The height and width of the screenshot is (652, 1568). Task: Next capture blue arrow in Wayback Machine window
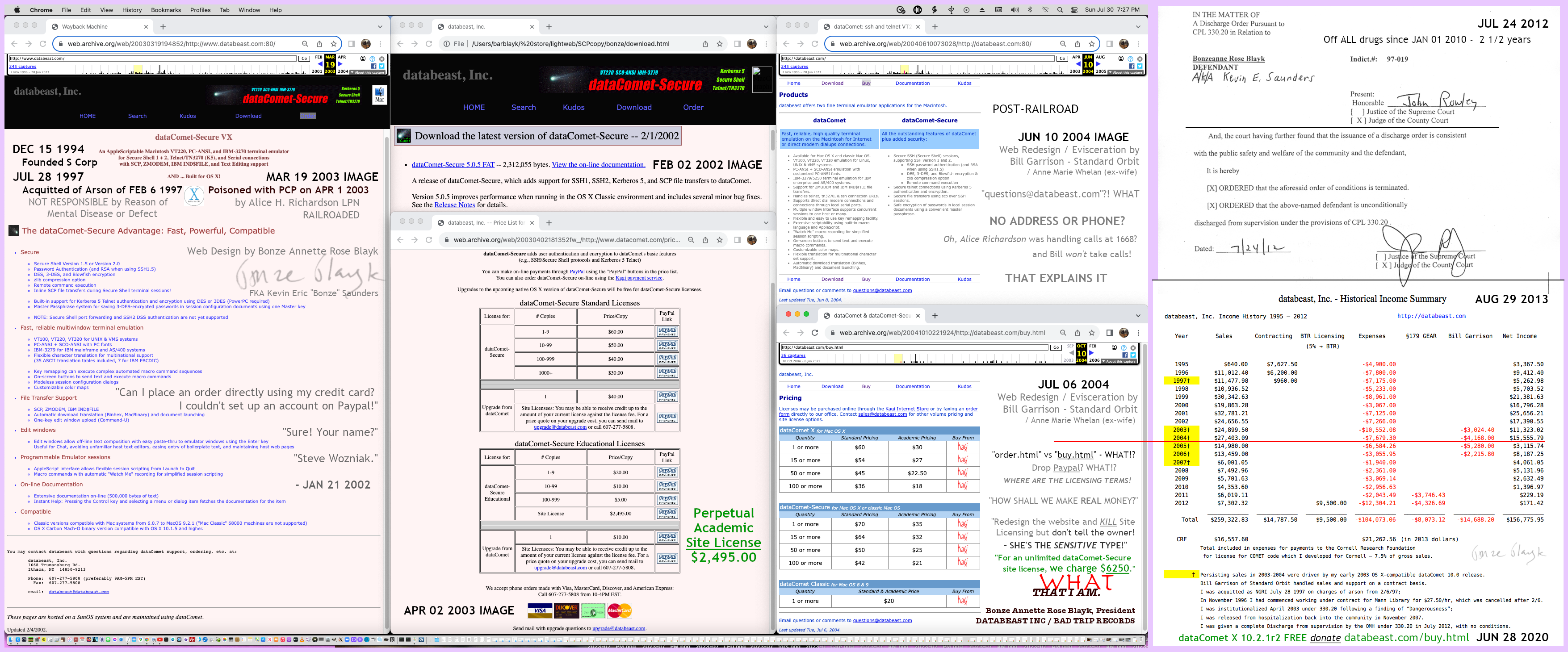click(340, 64)
